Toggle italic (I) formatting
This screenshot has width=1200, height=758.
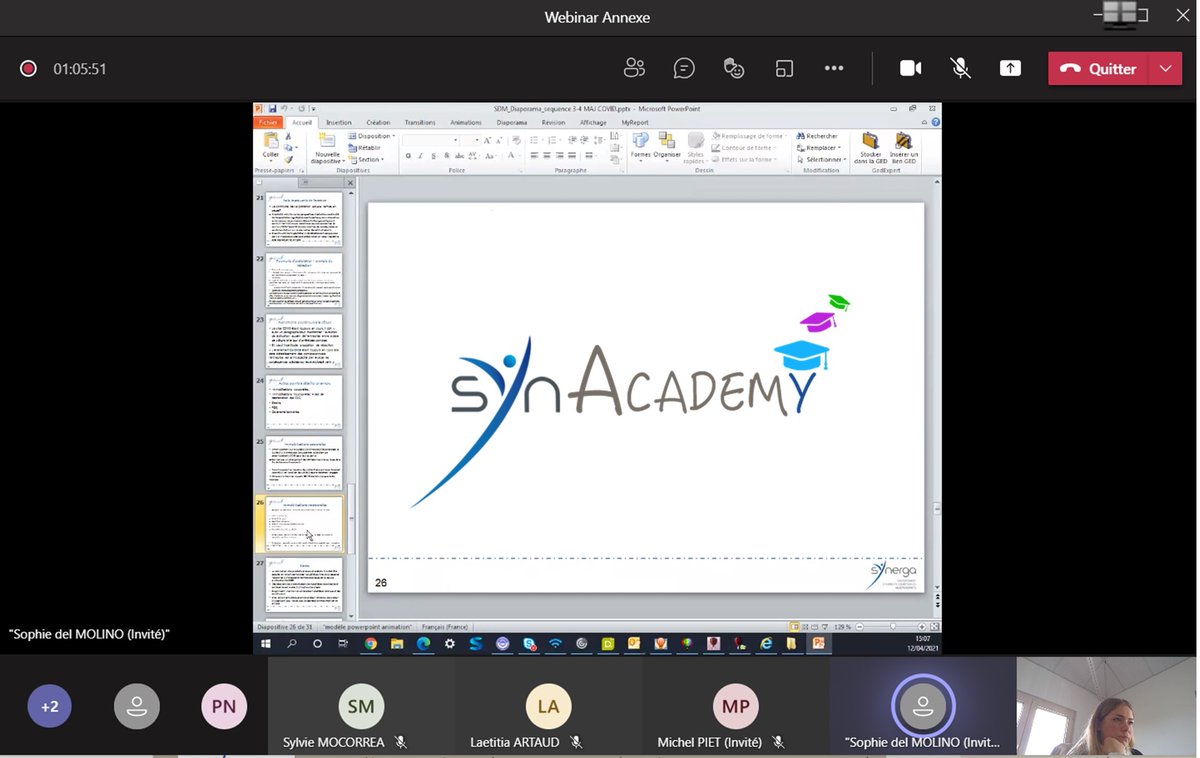pyautogui.click(x=421, y=156)
